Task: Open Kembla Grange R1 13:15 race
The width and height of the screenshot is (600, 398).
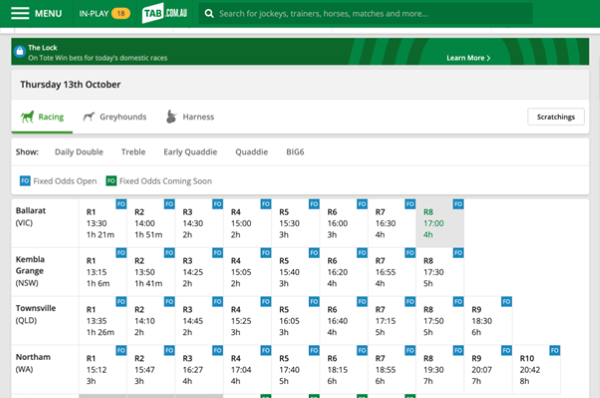Action: pos(103,272)
